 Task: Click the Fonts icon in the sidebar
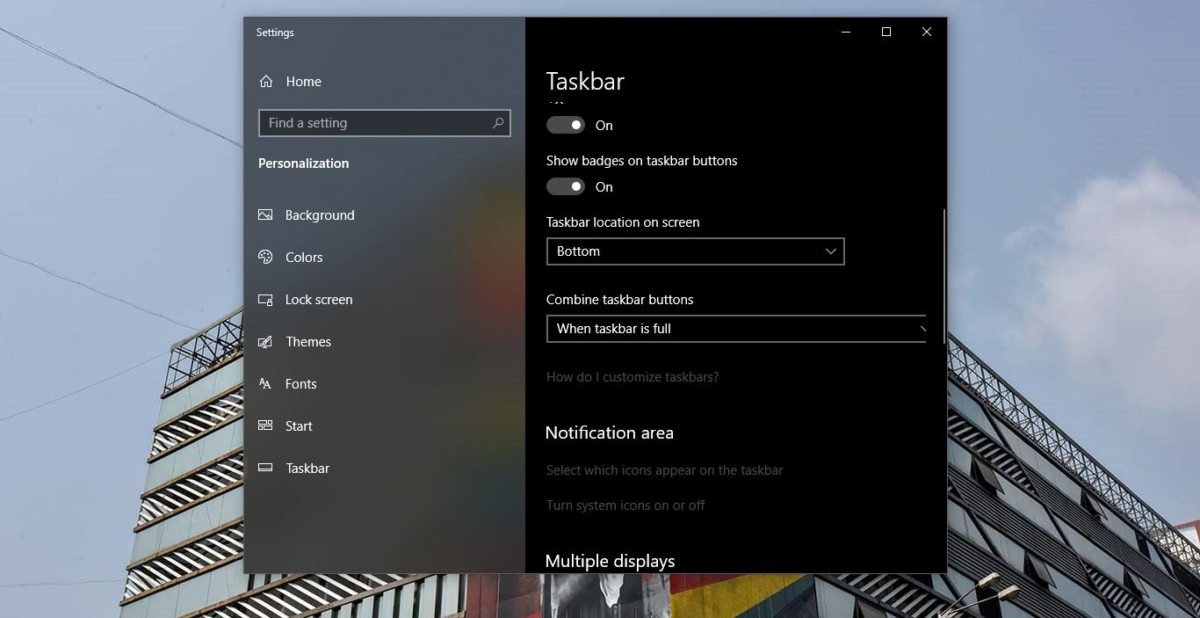click(266, 383)
